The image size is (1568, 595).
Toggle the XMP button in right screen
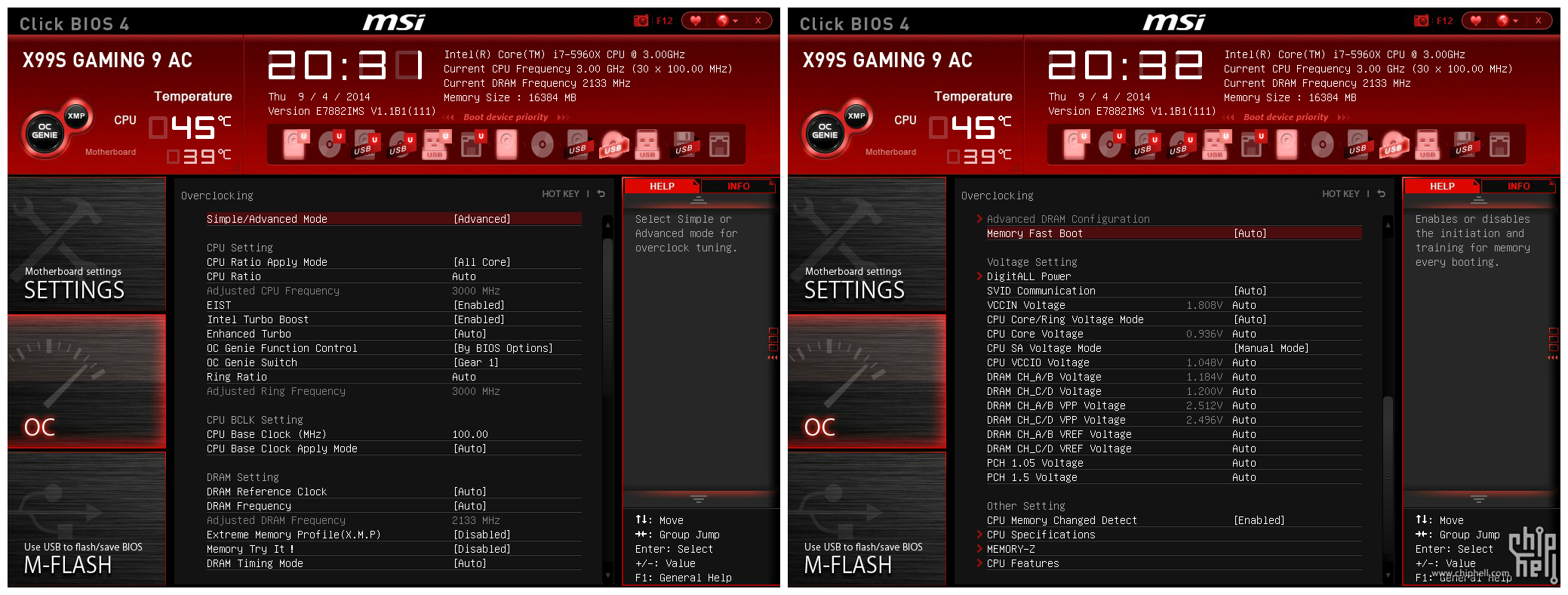click(856, 116)
